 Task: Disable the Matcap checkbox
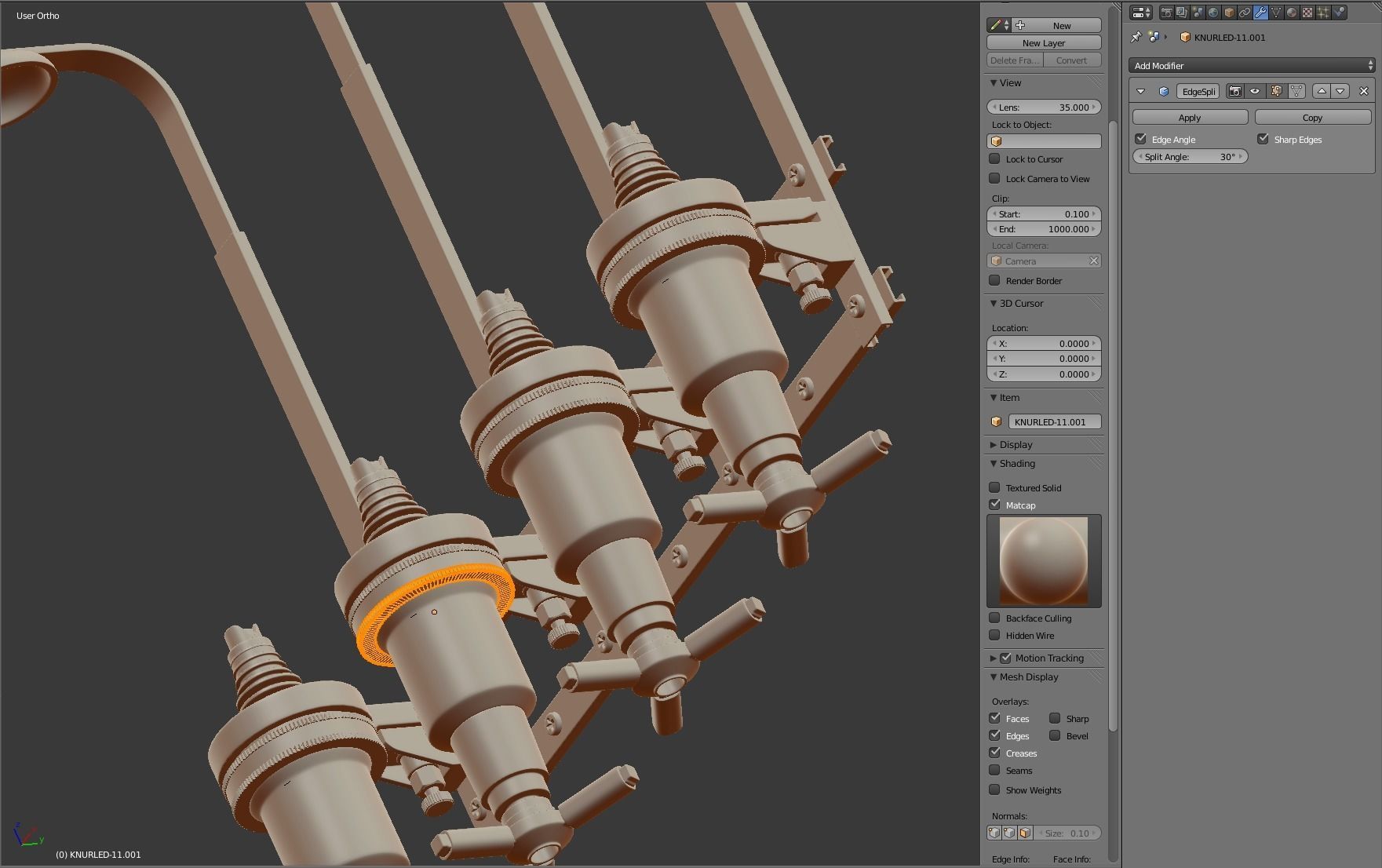click(994, 505)
